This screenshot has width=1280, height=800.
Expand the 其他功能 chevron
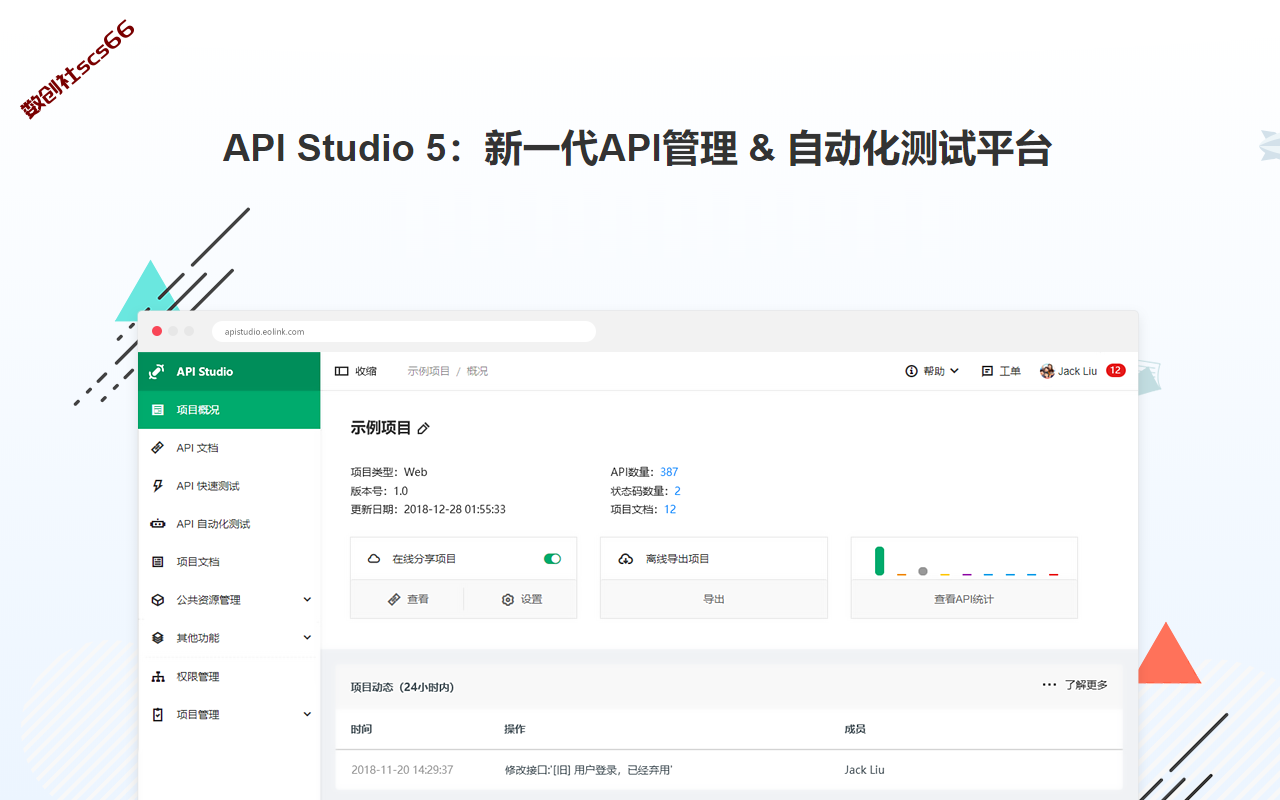pos(307,638)
